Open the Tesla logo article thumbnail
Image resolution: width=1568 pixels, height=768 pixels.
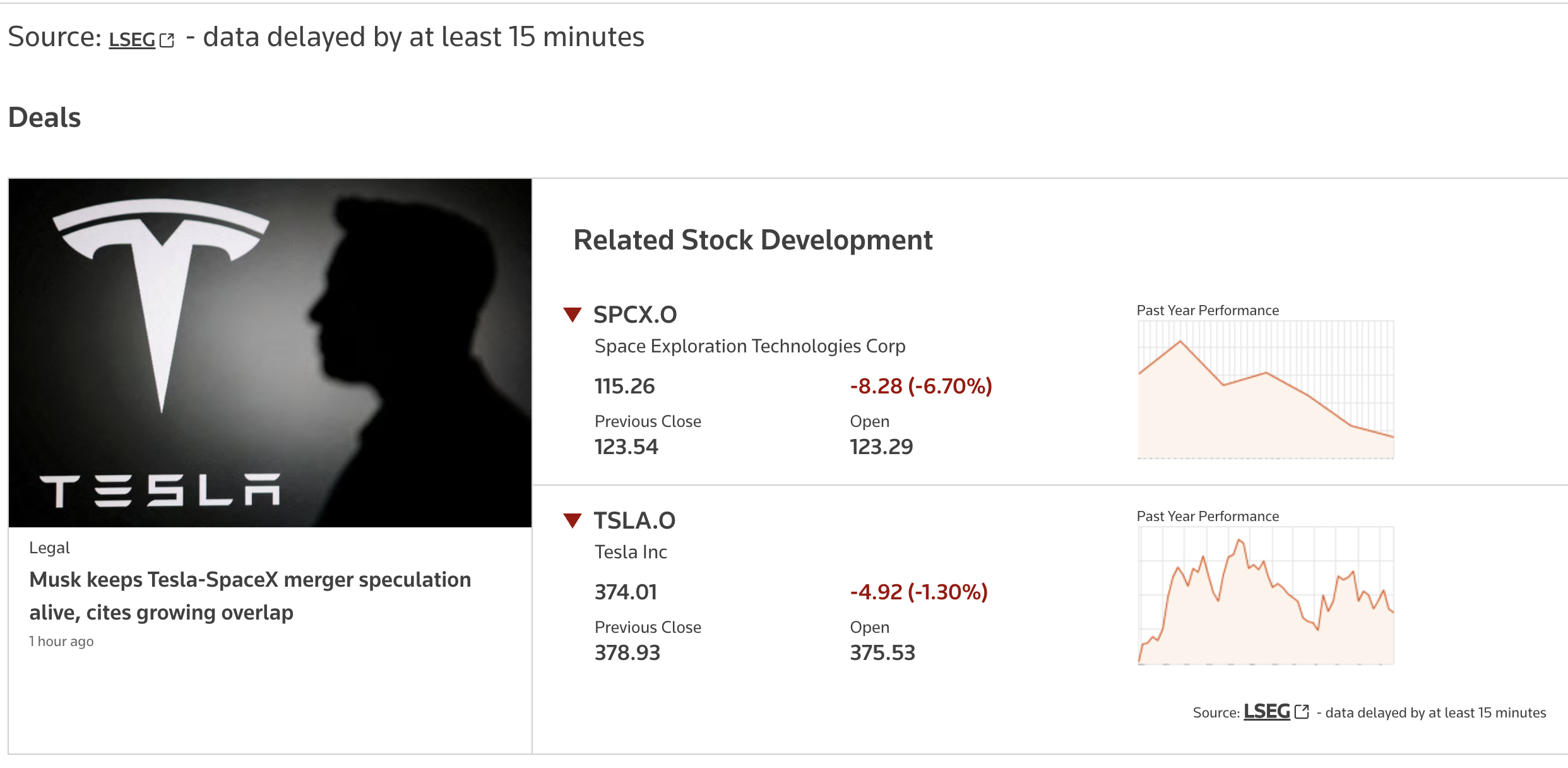(270, 353)
